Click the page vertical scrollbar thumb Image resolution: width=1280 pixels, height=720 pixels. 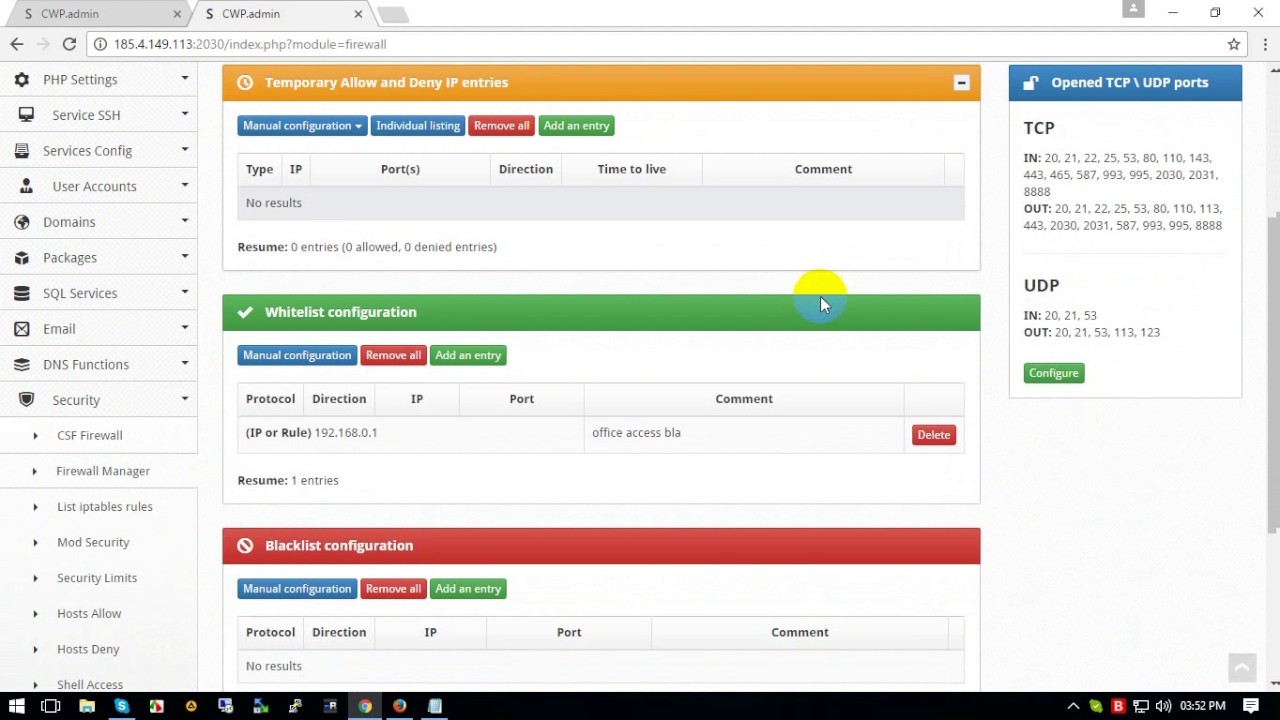[x=1274, y=373]
